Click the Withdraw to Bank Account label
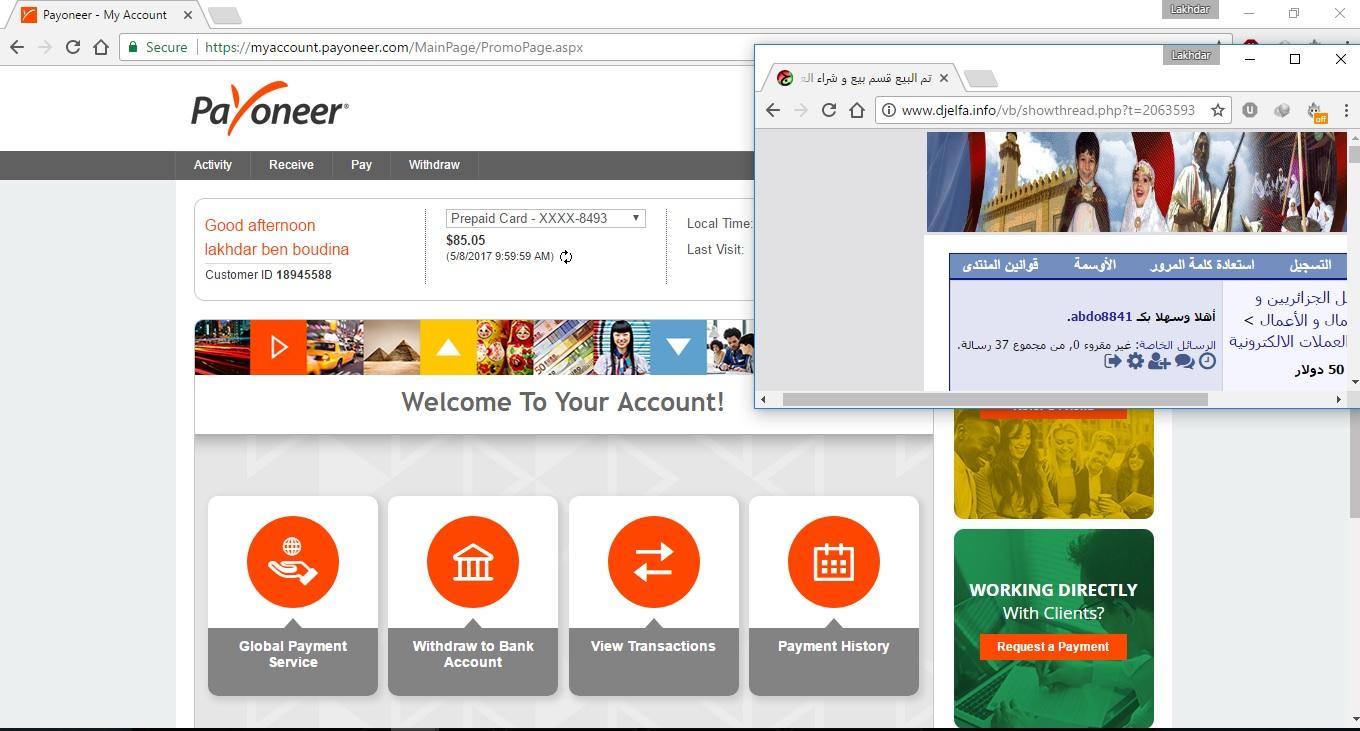 [x=473, y=654]
